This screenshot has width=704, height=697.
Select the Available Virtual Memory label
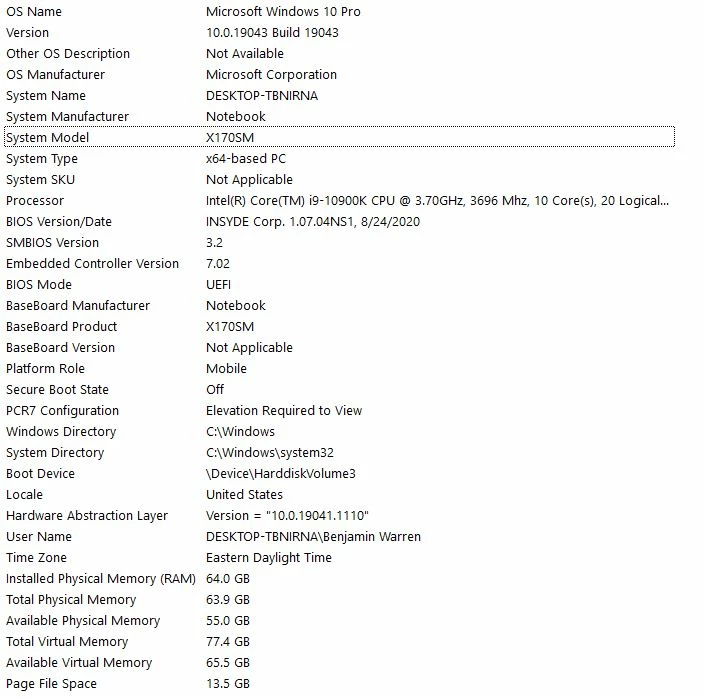click(x=79, y=663)
